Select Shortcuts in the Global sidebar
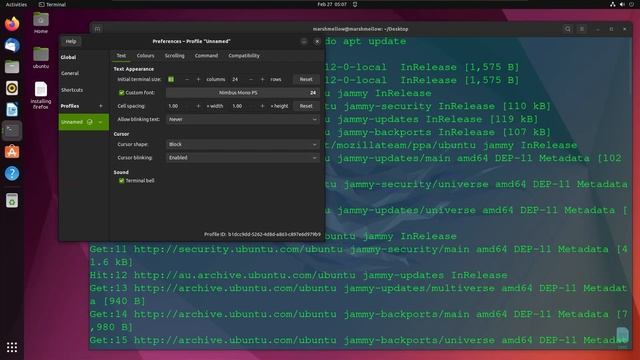Screen dimensions: 640x360 tap(72, 90)
